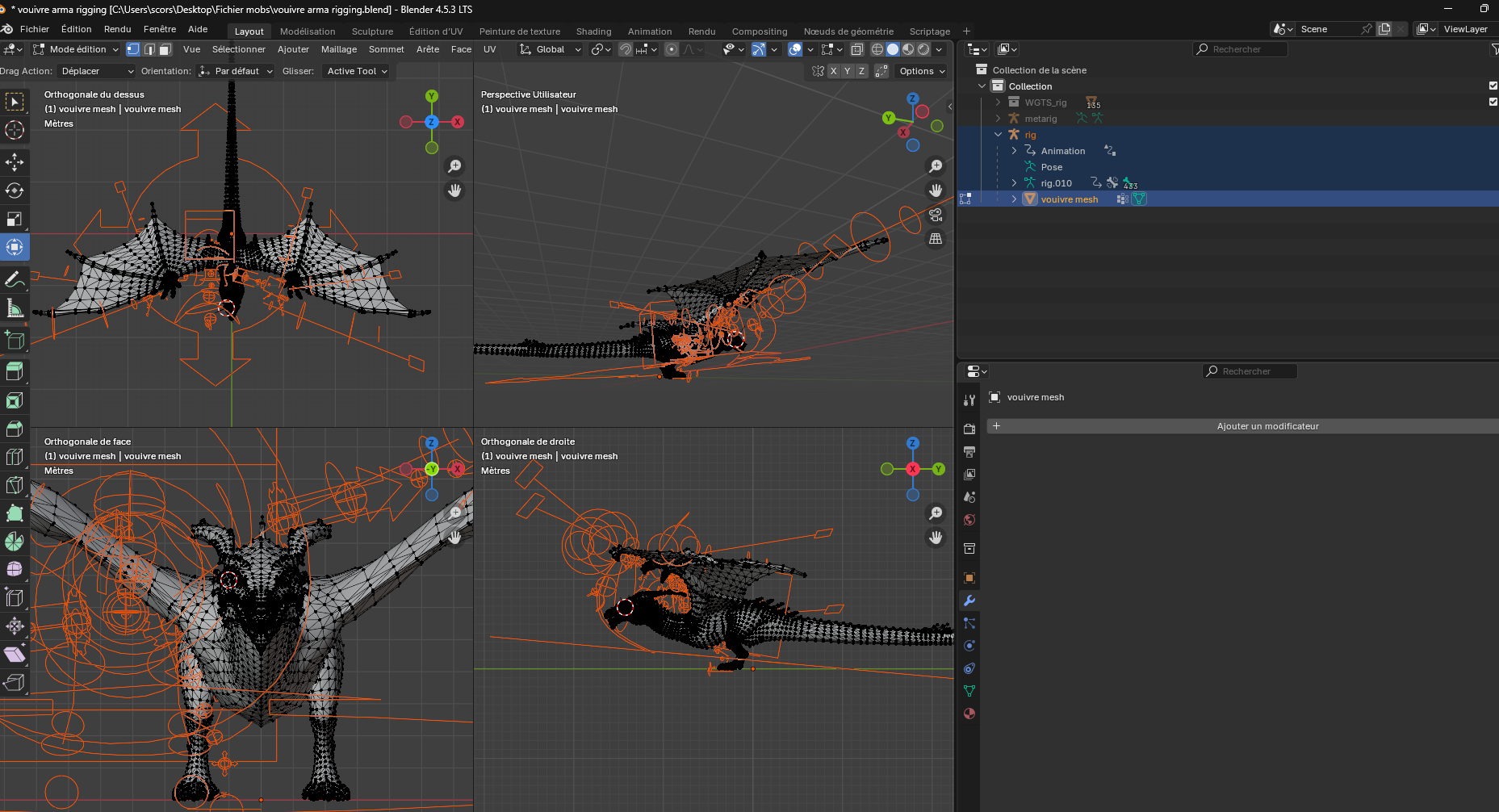
Task: Click outliner Rechercher search field
Action: 1240,49
